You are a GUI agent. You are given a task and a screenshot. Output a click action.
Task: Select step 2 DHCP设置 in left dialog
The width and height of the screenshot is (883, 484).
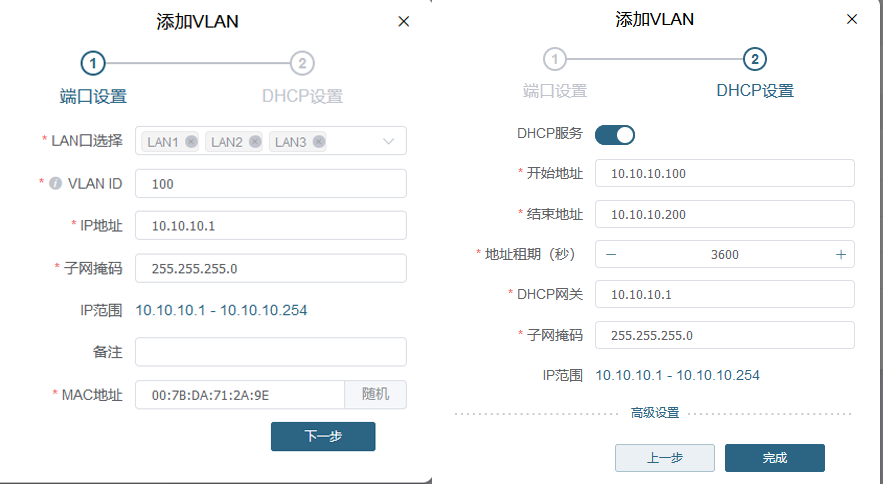pos(302,64)
